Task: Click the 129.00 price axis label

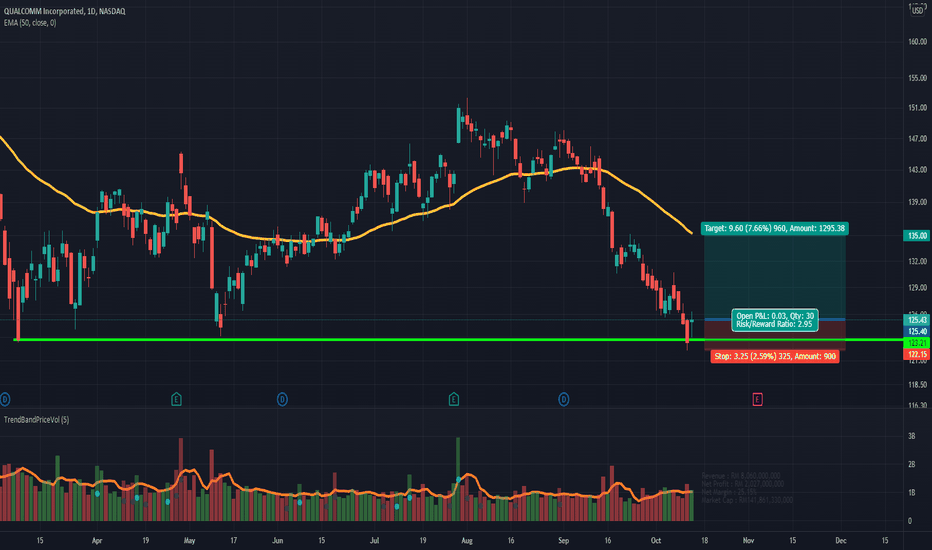Action: pyautogui.click(x=918, y=288)
